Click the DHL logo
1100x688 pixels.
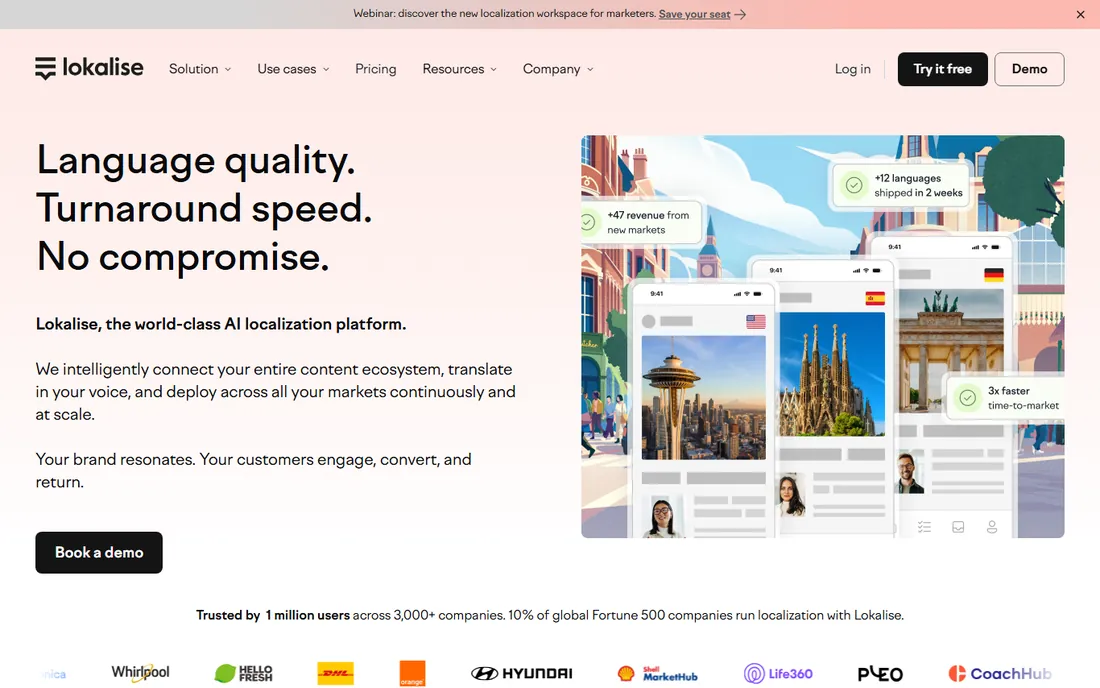click(335, 673)
